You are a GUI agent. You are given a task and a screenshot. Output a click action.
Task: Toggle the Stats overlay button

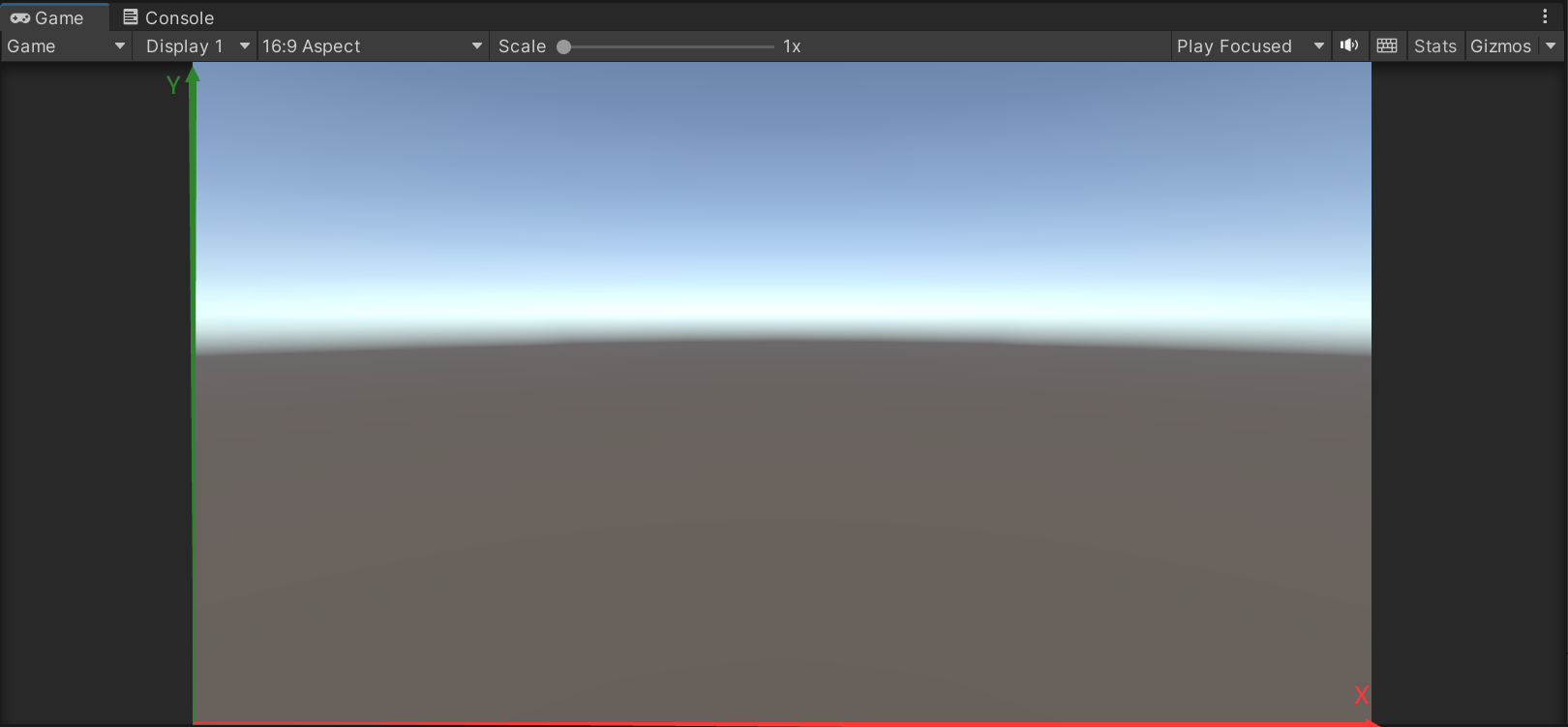coord(1435,46)
